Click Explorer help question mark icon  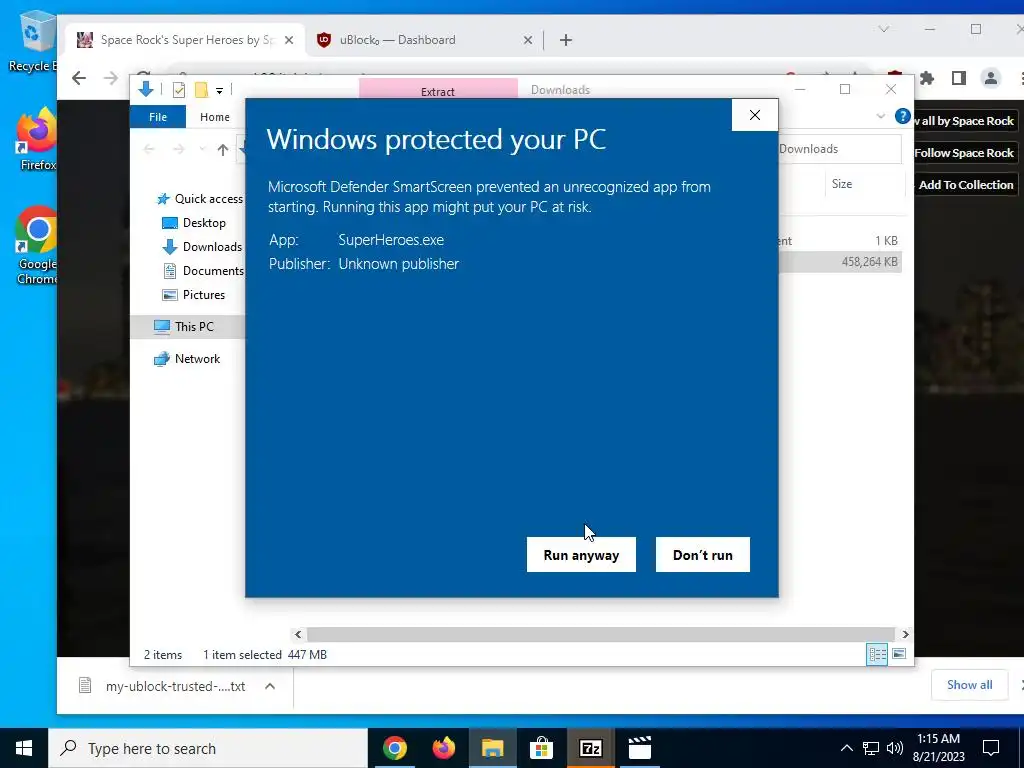coord(903,116)
